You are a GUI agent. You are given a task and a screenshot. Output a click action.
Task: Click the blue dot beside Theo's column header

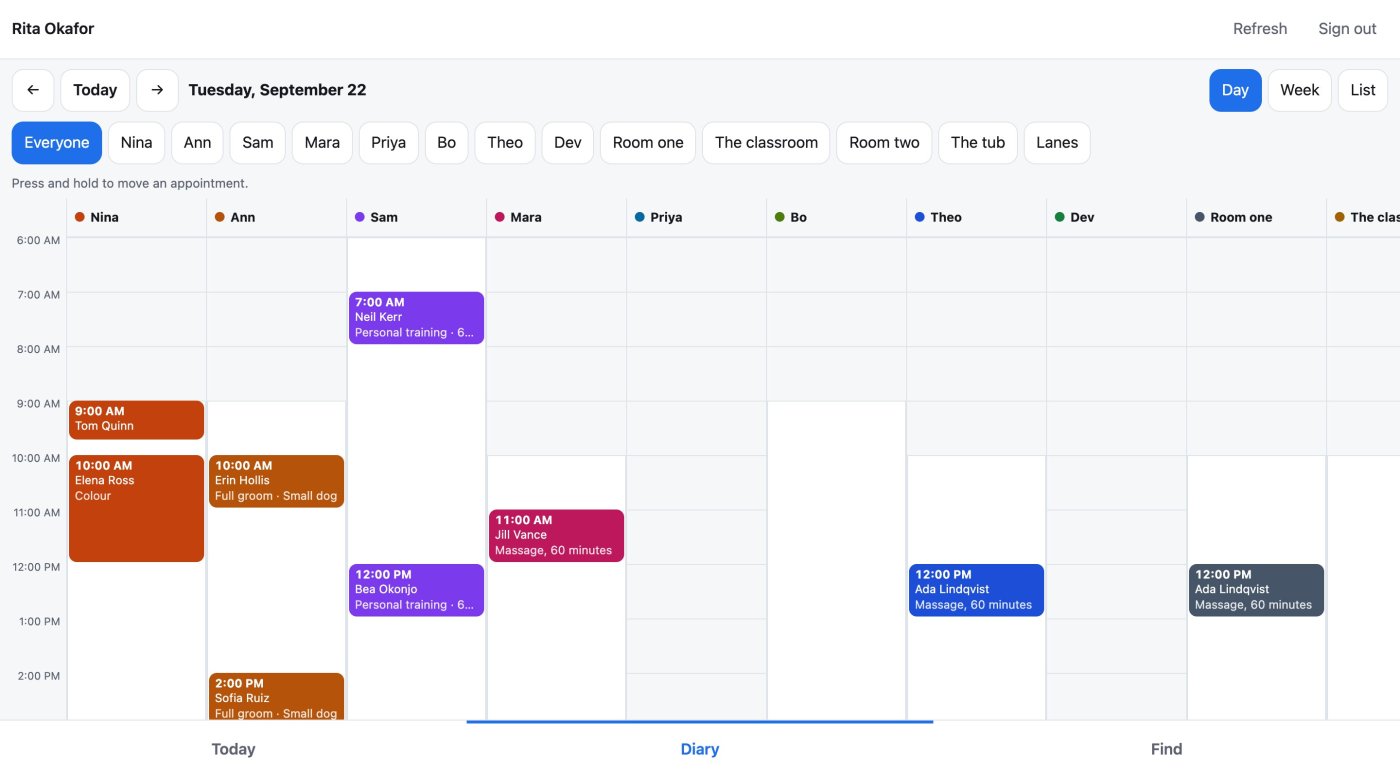point(920,217)
